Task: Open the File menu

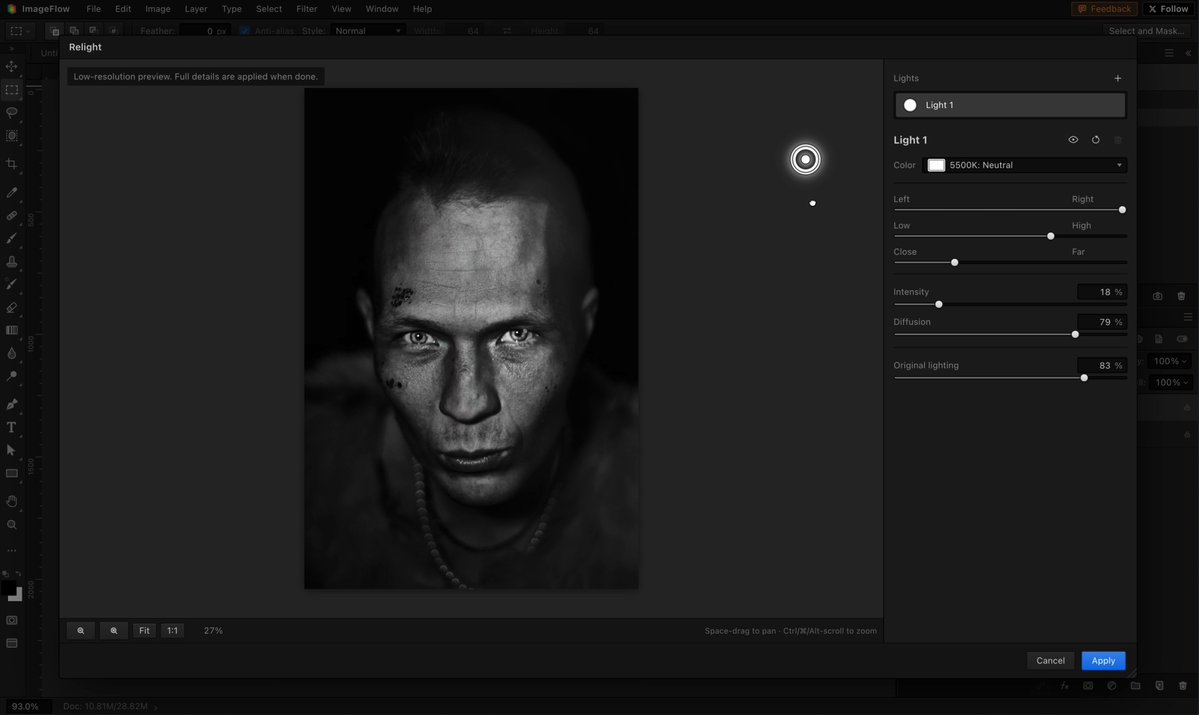Action: (x=93, y=9)
